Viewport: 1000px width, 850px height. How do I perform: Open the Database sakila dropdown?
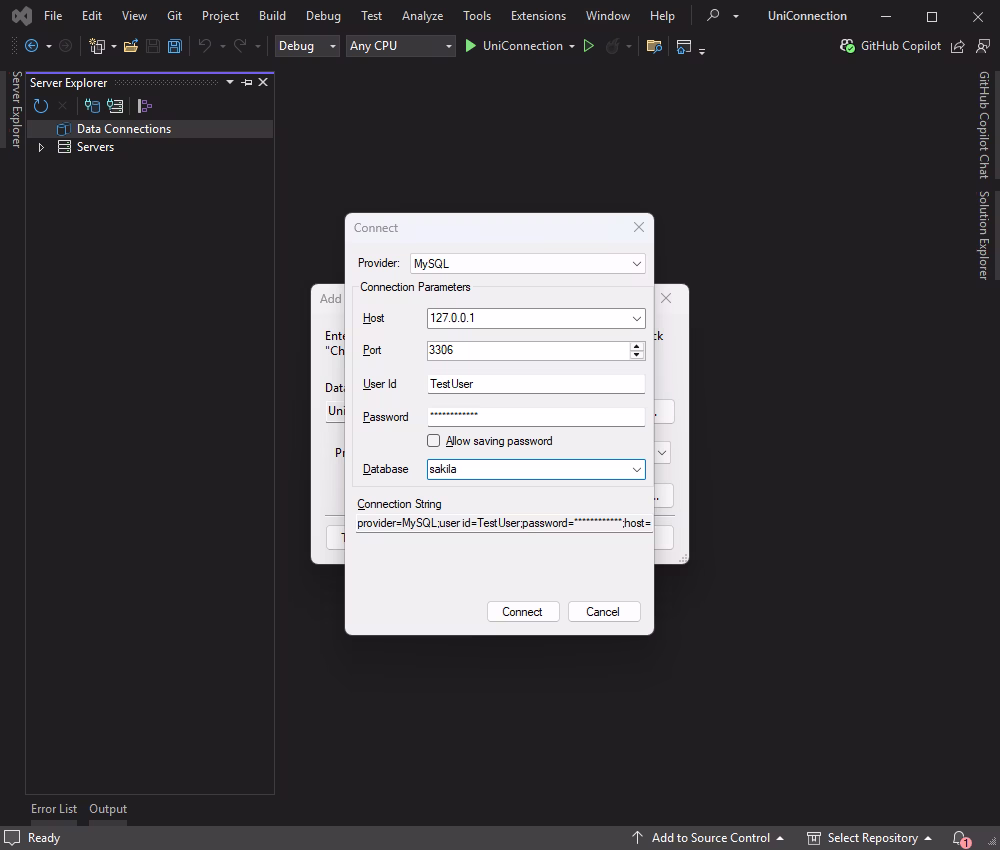[x=636, y=469]
